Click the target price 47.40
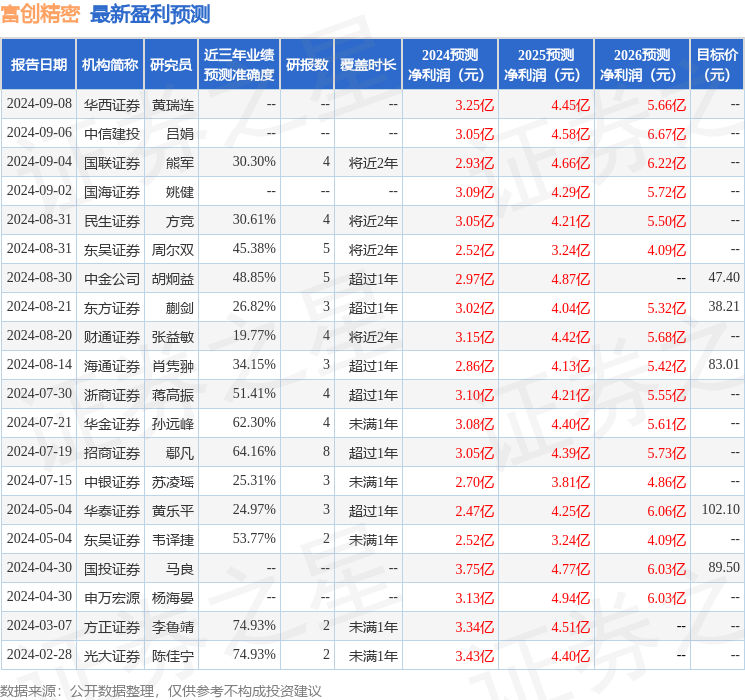The height and width of the screenshot is (700, 745). [x=724, y=278]
